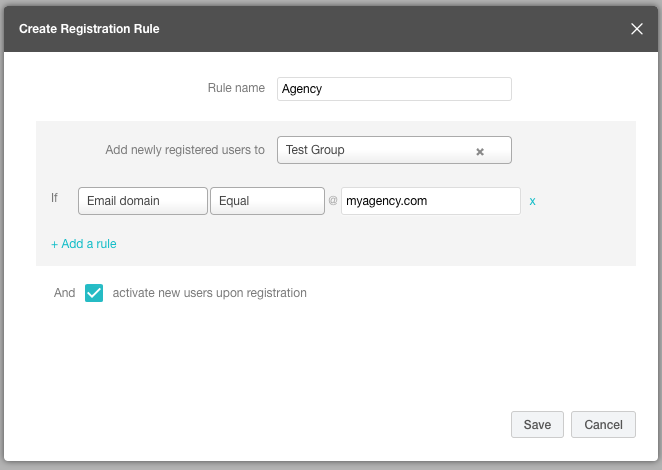Open the Equal operator dropdown
The width and height of the screenshot is (662, 470).
pyautogui.click(x=267, y=201)
